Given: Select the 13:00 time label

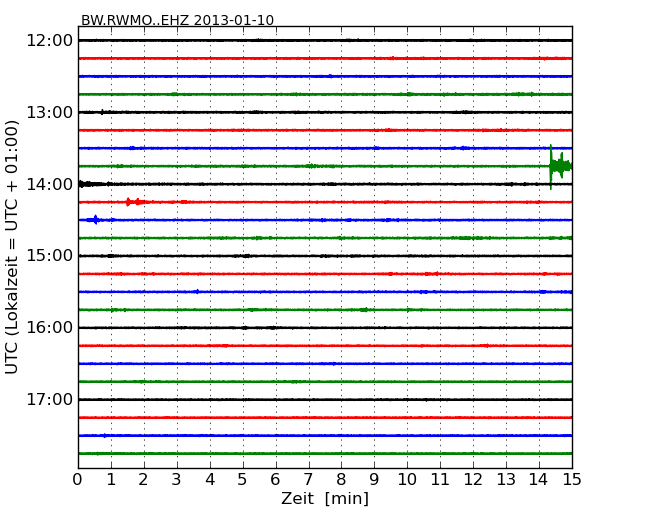Looking at the screenshot, I should (x=49, y=112).
